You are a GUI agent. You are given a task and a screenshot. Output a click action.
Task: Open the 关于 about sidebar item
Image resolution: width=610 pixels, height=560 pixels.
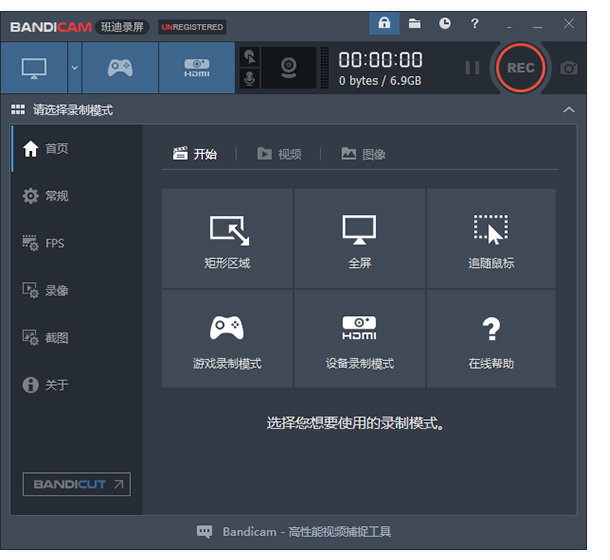77,385
